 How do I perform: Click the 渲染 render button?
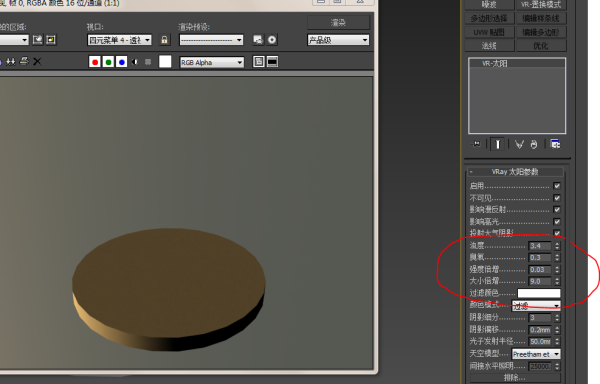pyautogui.click(x=338, y=23)
